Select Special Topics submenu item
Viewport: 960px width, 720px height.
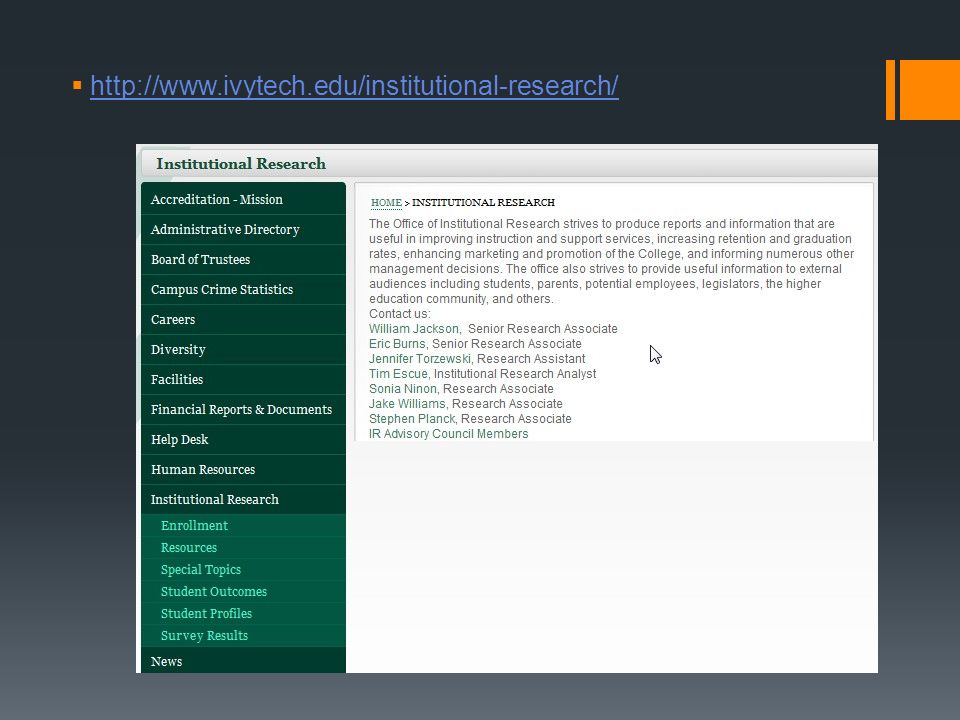[x=243, y=570]
